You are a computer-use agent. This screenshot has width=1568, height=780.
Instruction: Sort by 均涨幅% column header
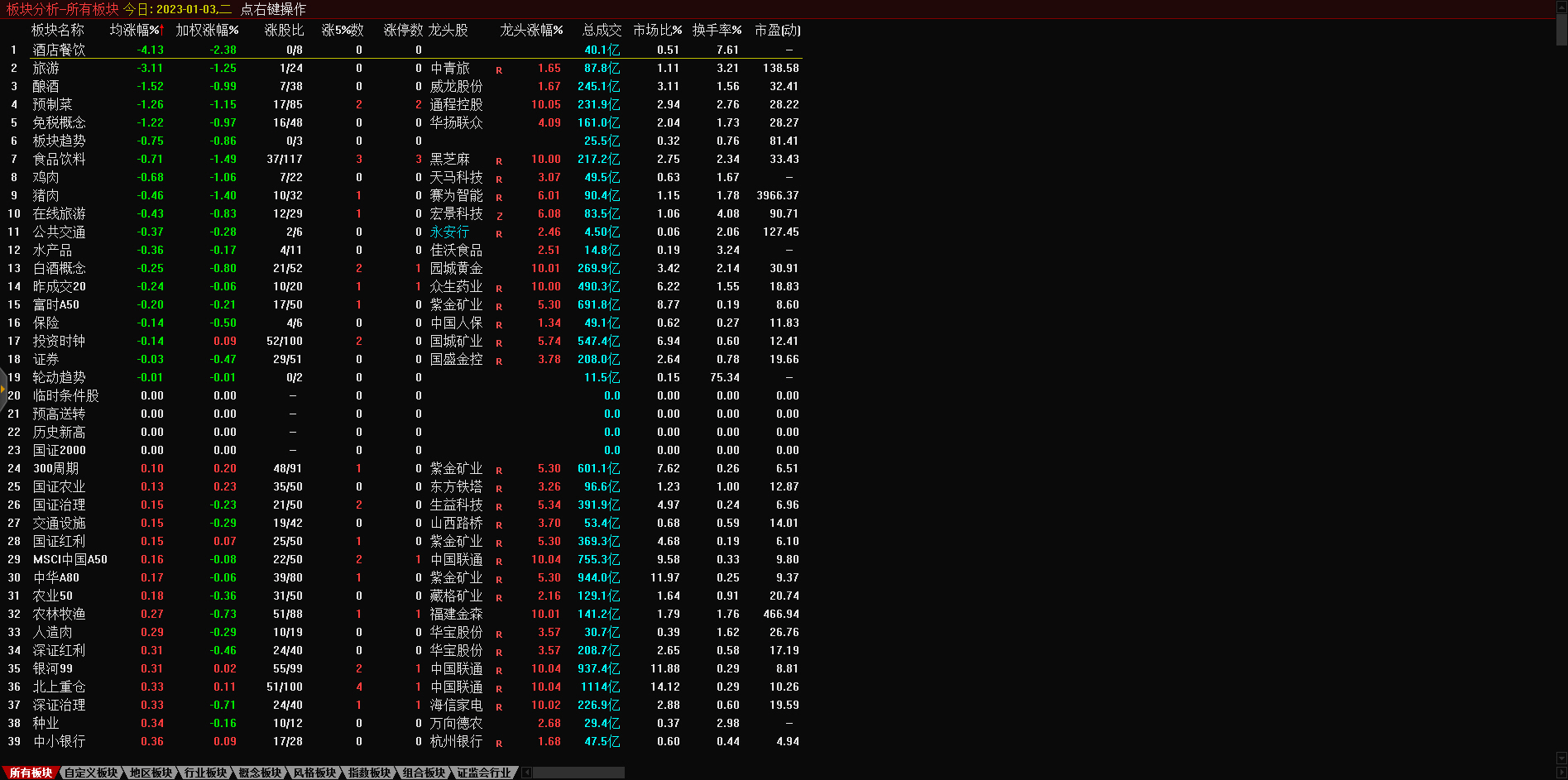136,30
